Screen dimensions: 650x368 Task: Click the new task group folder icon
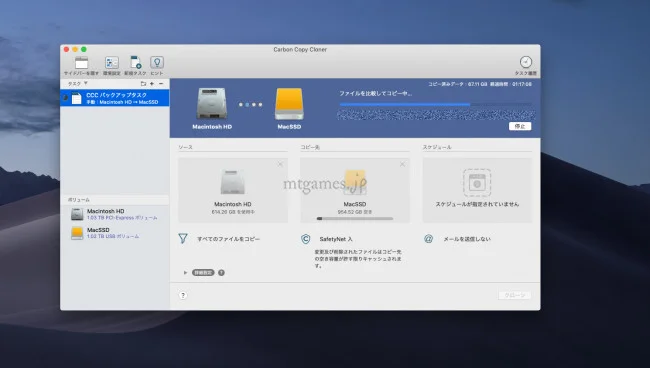[143, 84]
